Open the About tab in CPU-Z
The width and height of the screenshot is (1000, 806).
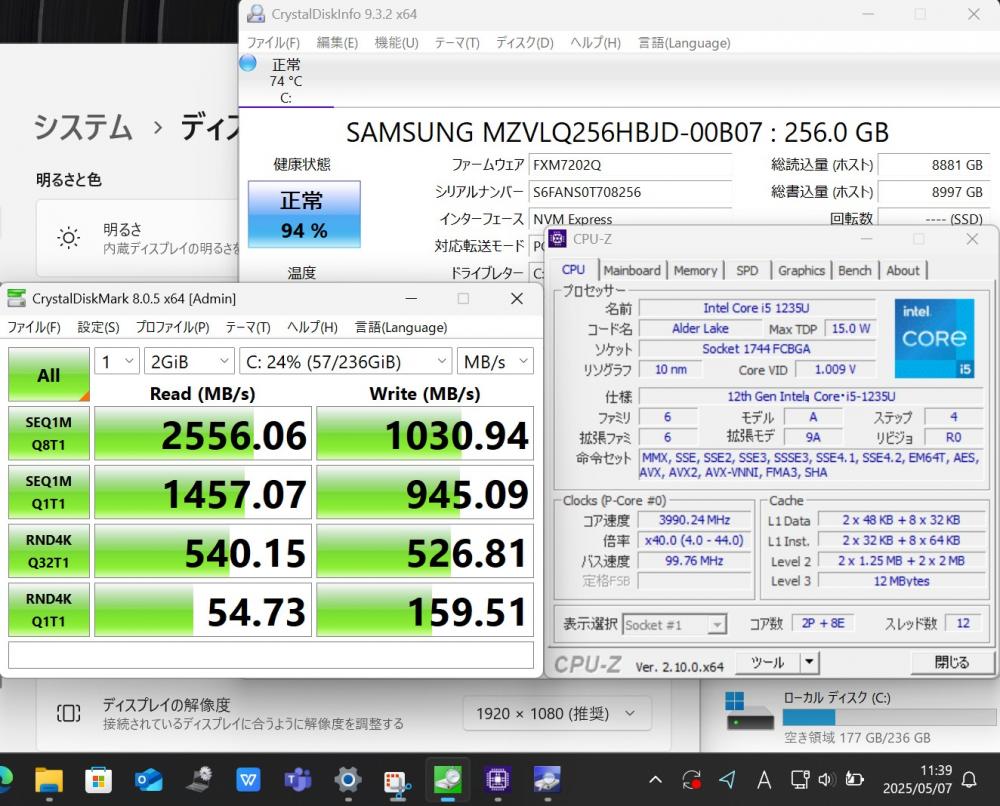903,270
